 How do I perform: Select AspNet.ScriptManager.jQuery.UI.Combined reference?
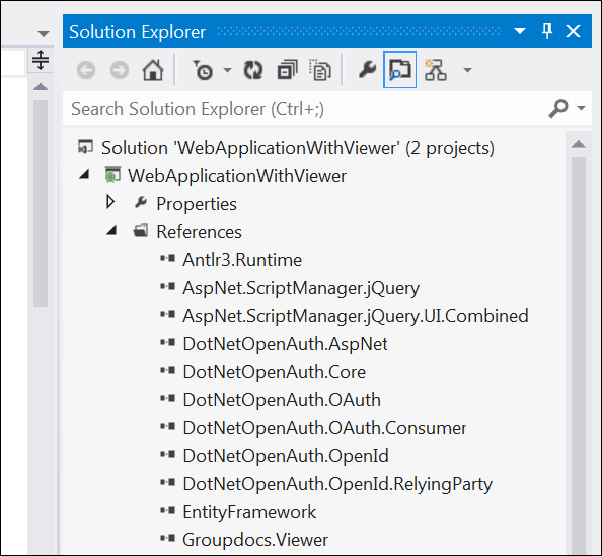(355, 316)
